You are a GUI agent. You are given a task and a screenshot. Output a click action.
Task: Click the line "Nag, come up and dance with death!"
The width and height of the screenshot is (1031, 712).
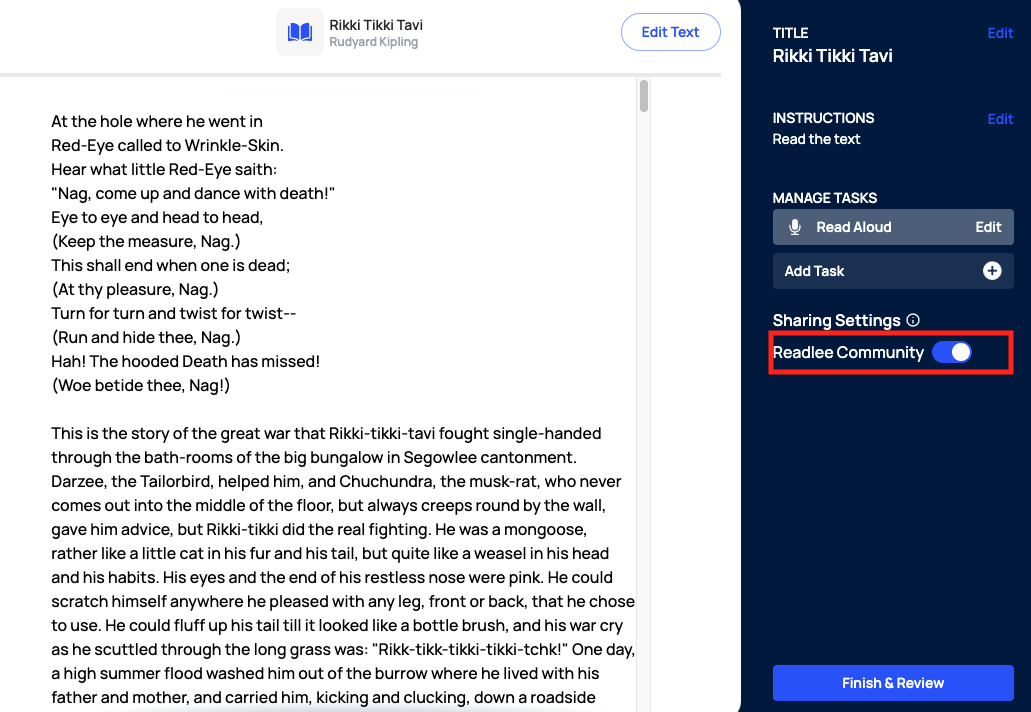[193, 193]
